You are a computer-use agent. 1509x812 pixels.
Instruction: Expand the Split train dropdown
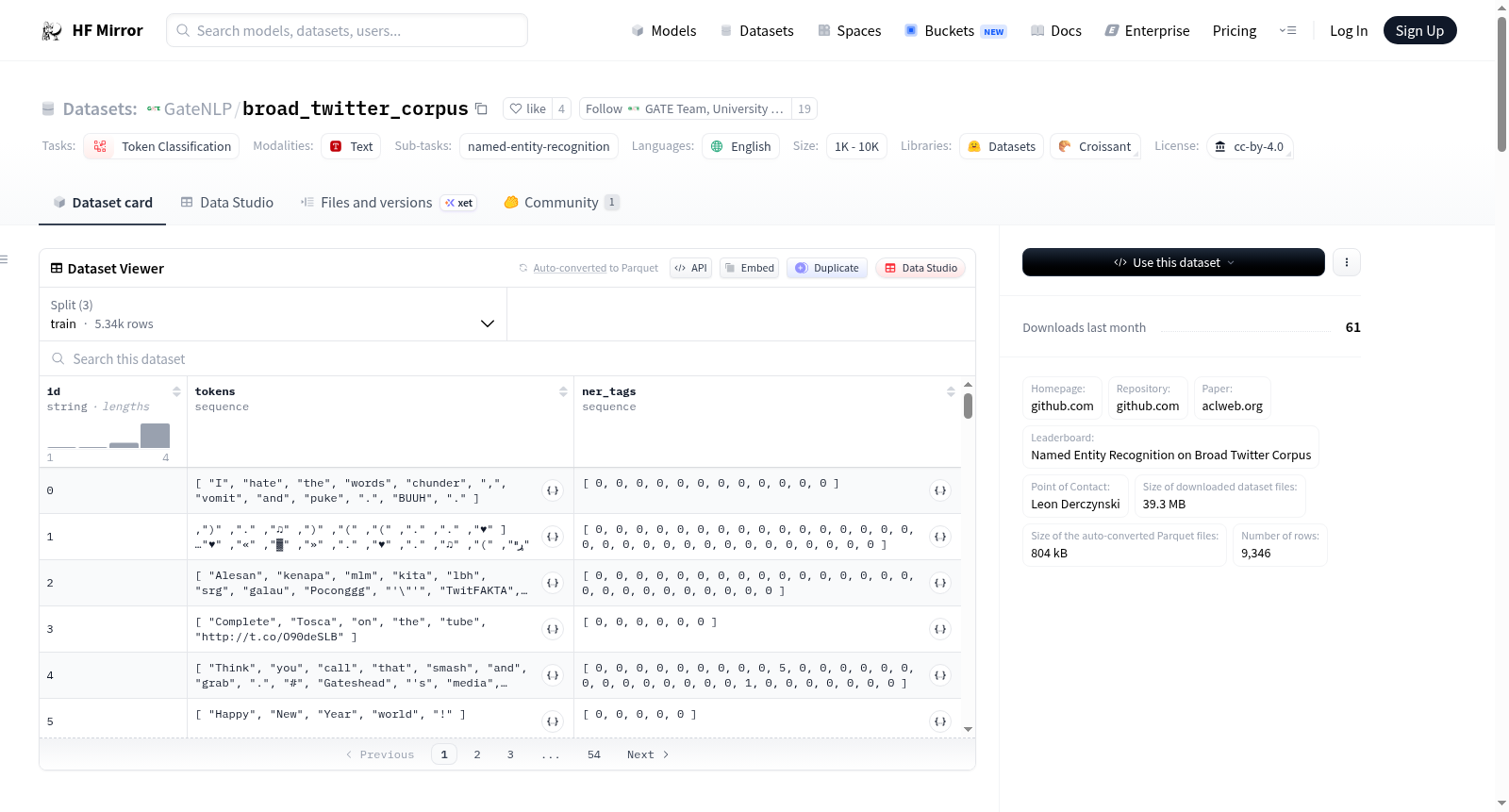coord(274,314)
